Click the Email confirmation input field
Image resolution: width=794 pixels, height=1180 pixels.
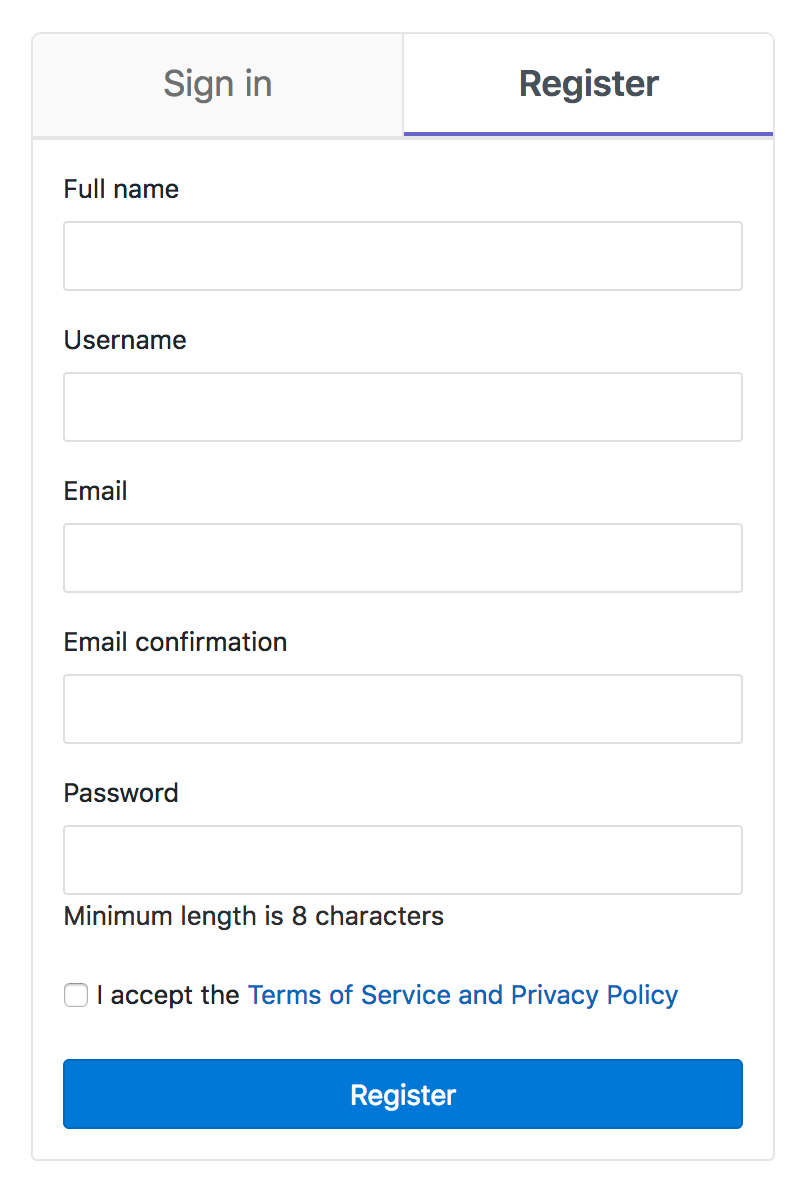tap(403, 709)
